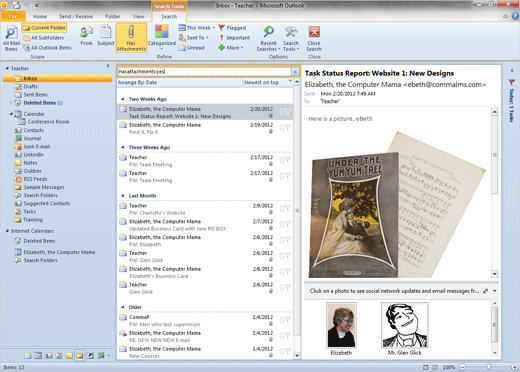
Task: Open the Suggested Contacts folder
Action: pyautogui.click(x=47, y=203)
